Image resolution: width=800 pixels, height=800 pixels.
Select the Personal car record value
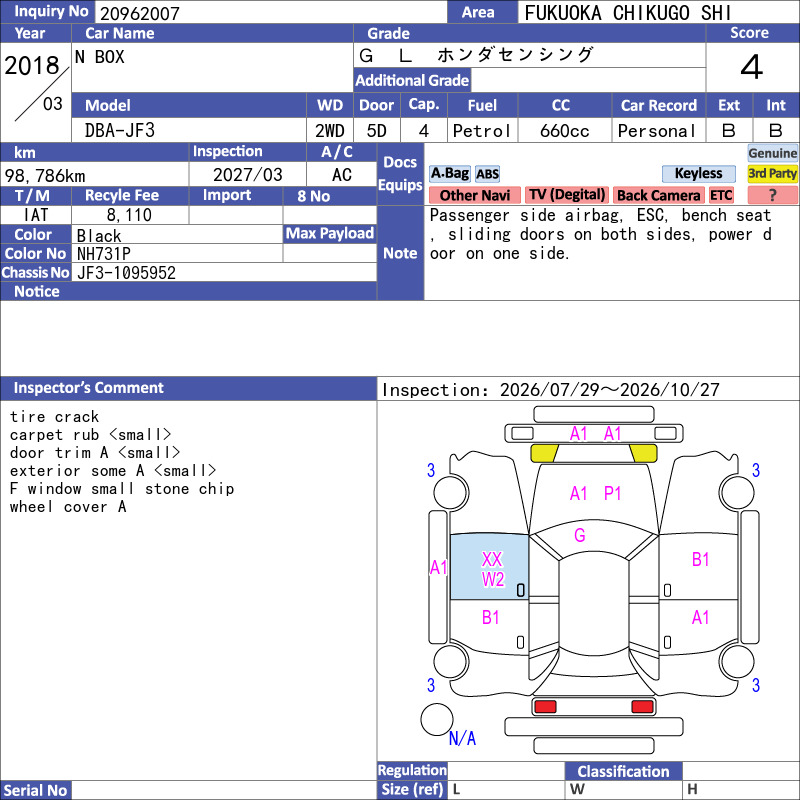click(657, 131)
